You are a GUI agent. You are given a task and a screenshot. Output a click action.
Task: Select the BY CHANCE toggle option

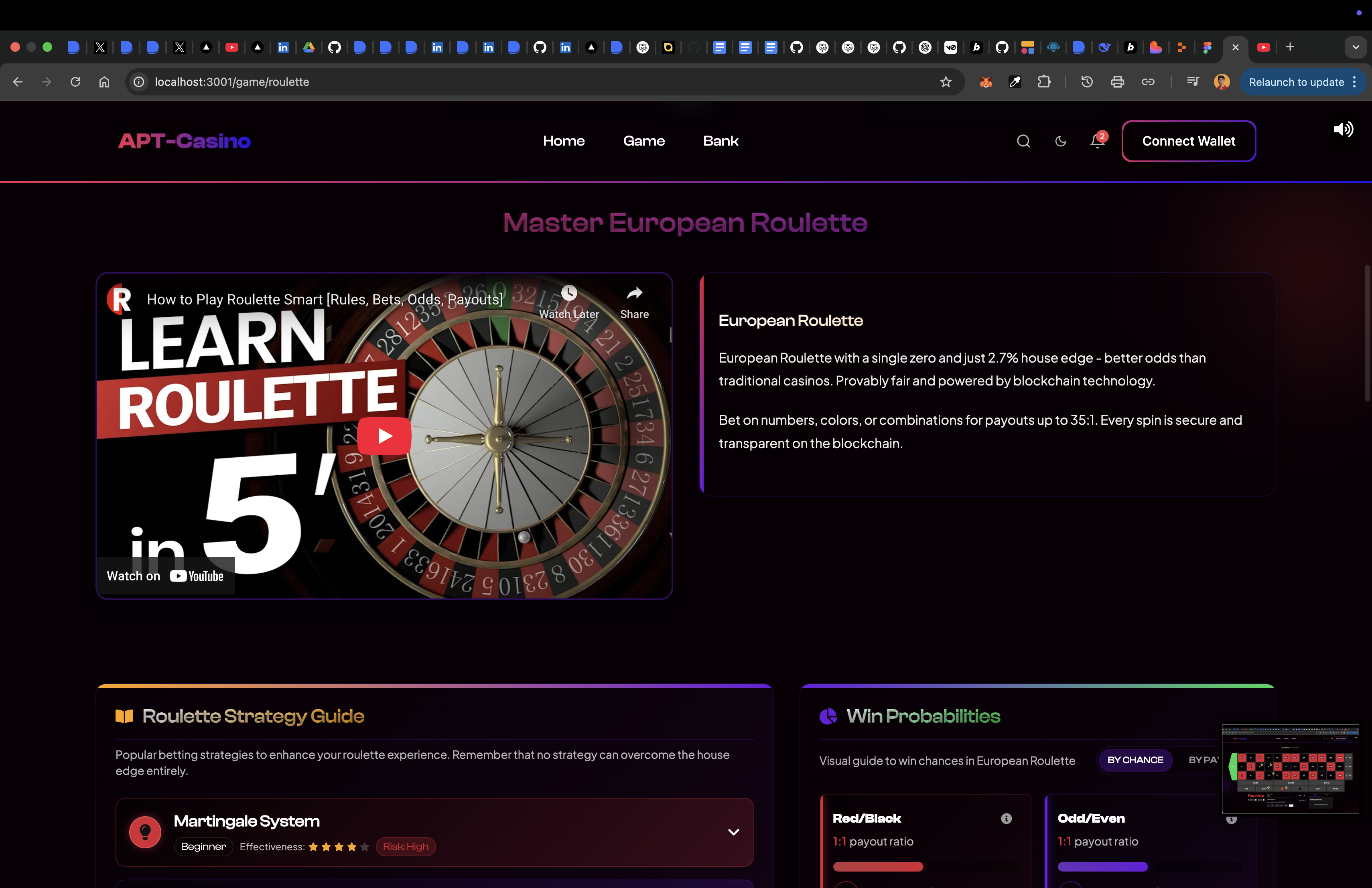click(1135, 760)
